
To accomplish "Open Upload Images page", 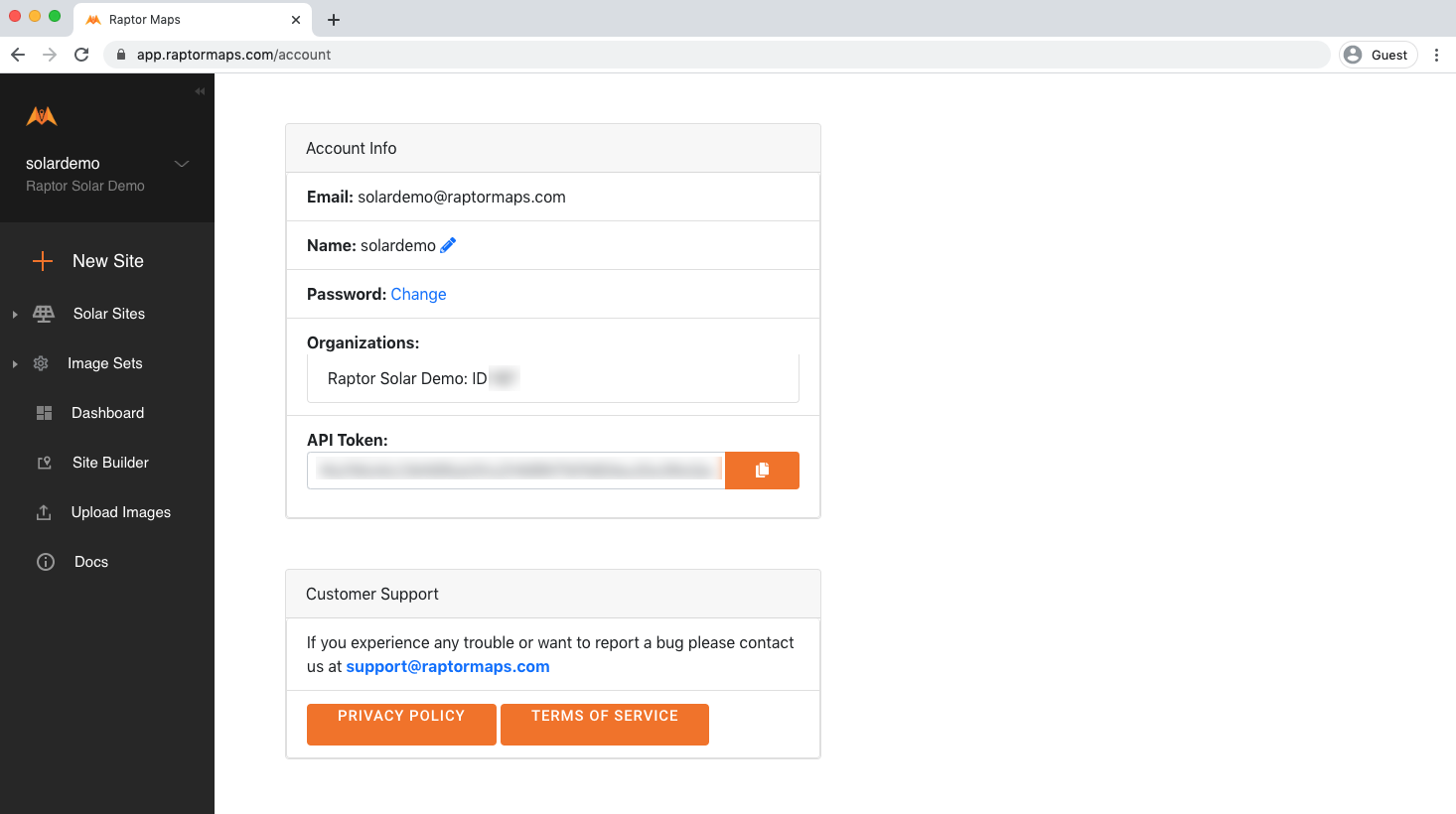I will tap(121, 512).
